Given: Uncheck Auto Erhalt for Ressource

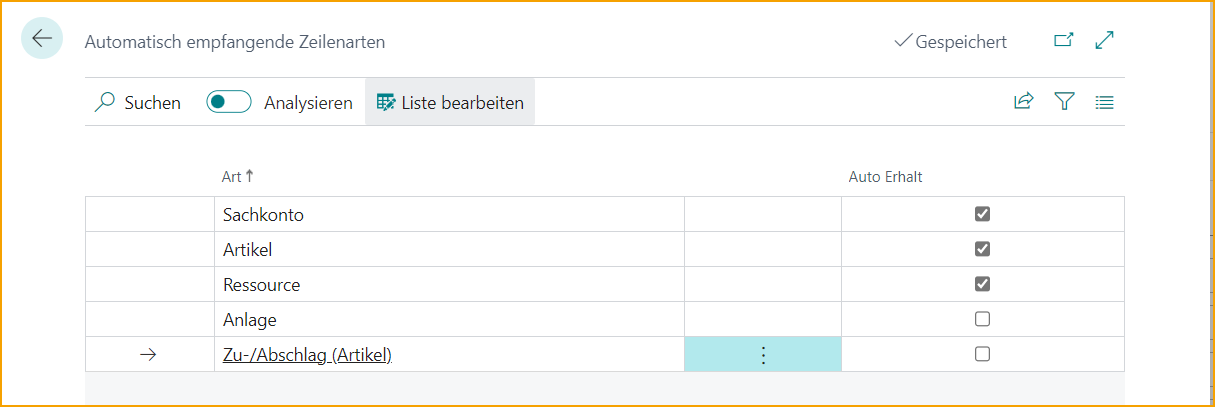Looking at the screenshot, I should [982, 284].
